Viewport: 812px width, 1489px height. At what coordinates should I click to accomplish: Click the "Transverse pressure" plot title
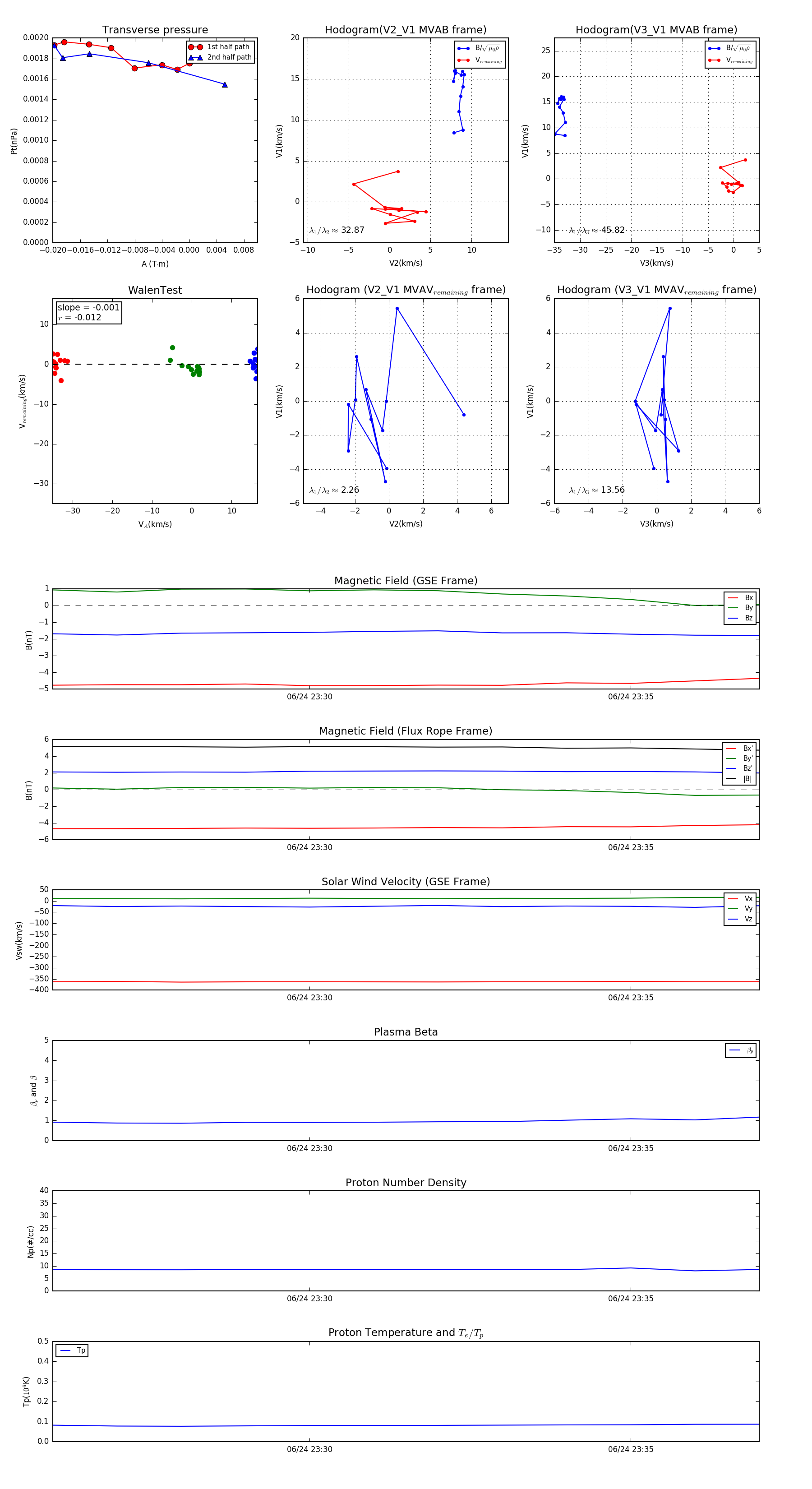pyautogui.click(x=155, y=30)
